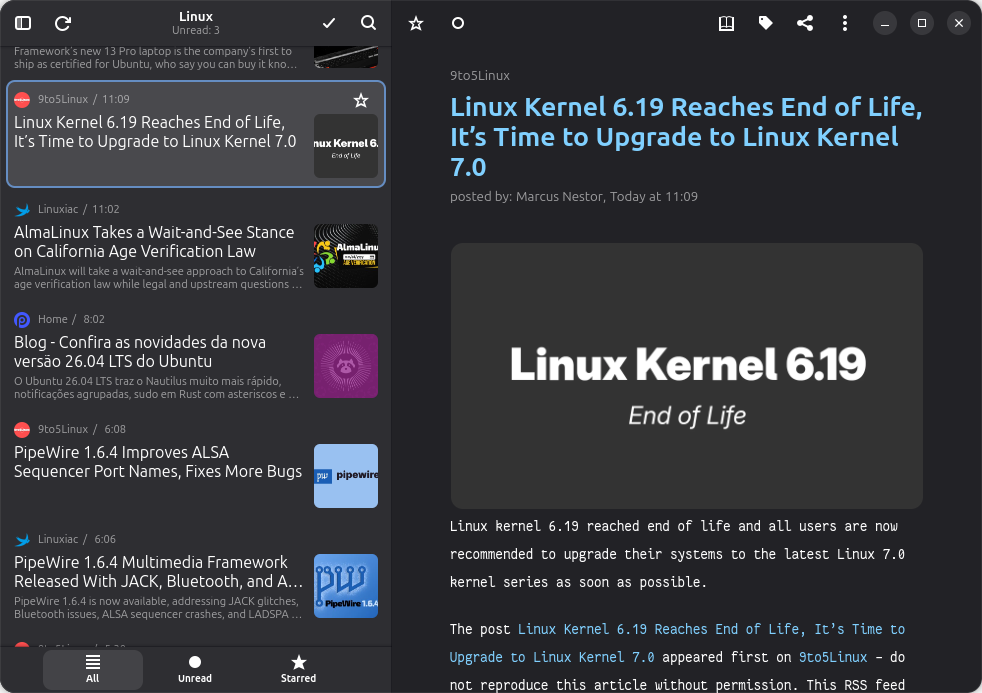The image size is (982, 693).
Task: Toggle read status circle in header
Action: click(x=458, y=23)
